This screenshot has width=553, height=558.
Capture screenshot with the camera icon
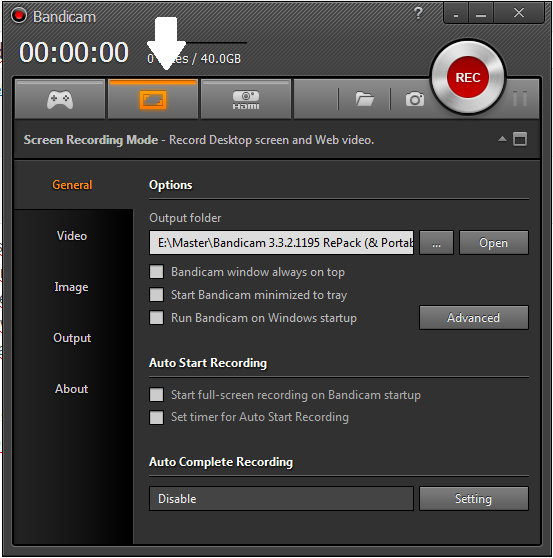(x=415, y=99)
